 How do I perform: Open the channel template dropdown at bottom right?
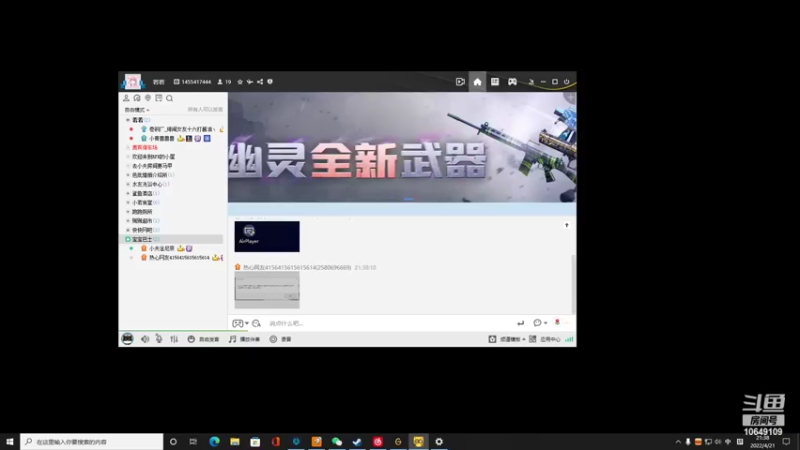(x=507, y=339)
